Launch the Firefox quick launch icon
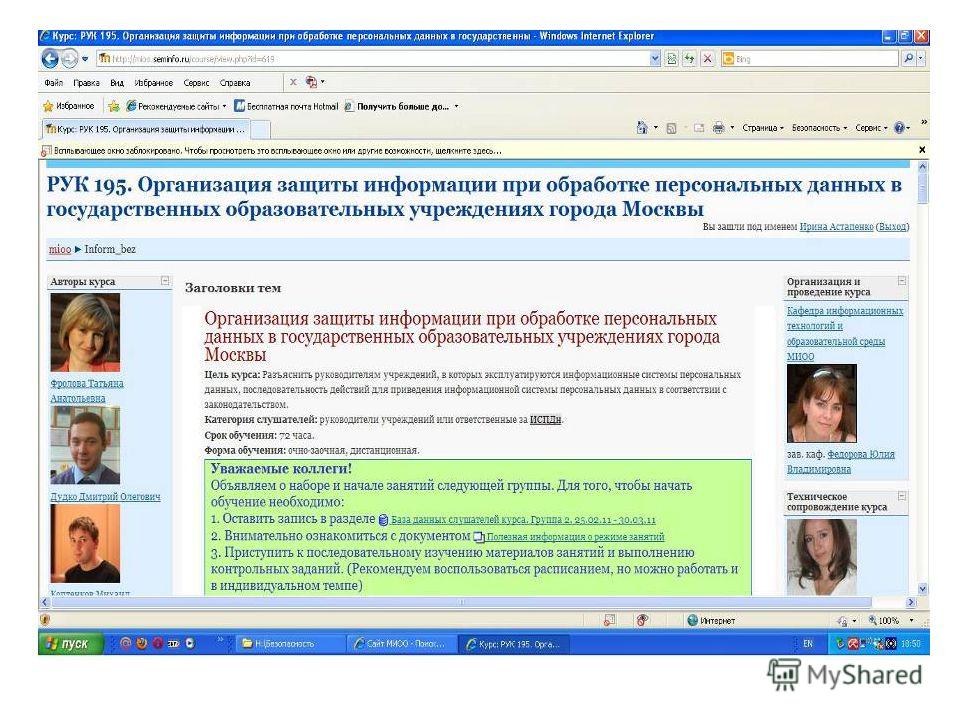Viewport: 960px width, 720px height. point(141,643)
